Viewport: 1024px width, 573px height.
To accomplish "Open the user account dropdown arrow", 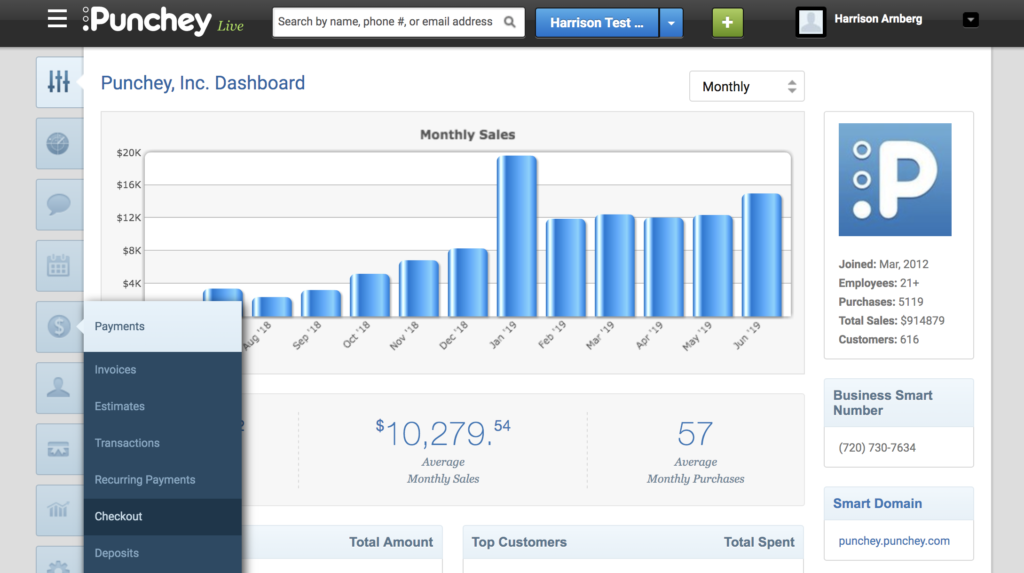I will 970,20.
